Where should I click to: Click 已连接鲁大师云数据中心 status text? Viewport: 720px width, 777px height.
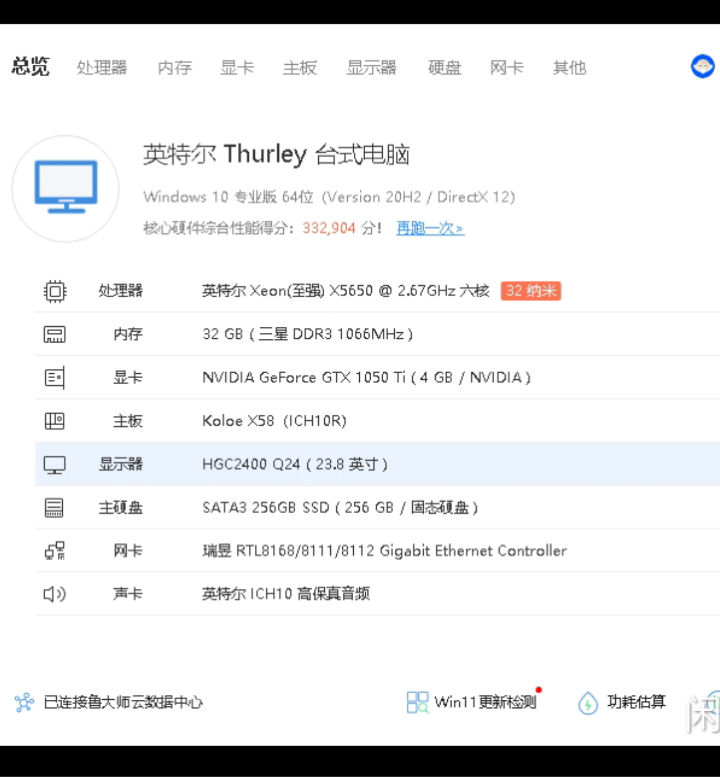click(x=123, y=702)
